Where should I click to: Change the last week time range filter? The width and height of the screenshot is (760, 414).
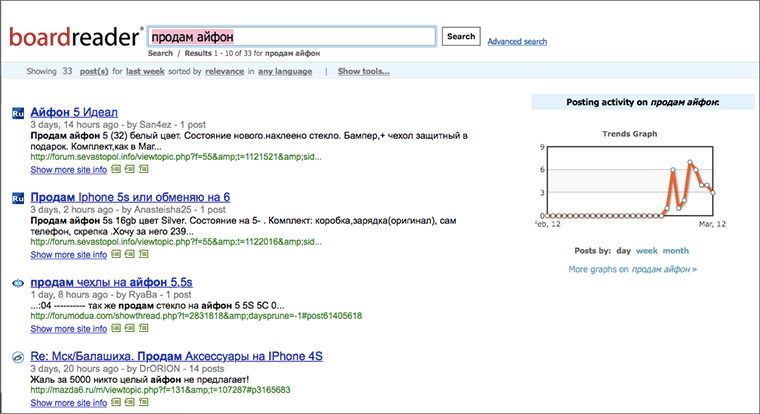(x=145, y=71)
